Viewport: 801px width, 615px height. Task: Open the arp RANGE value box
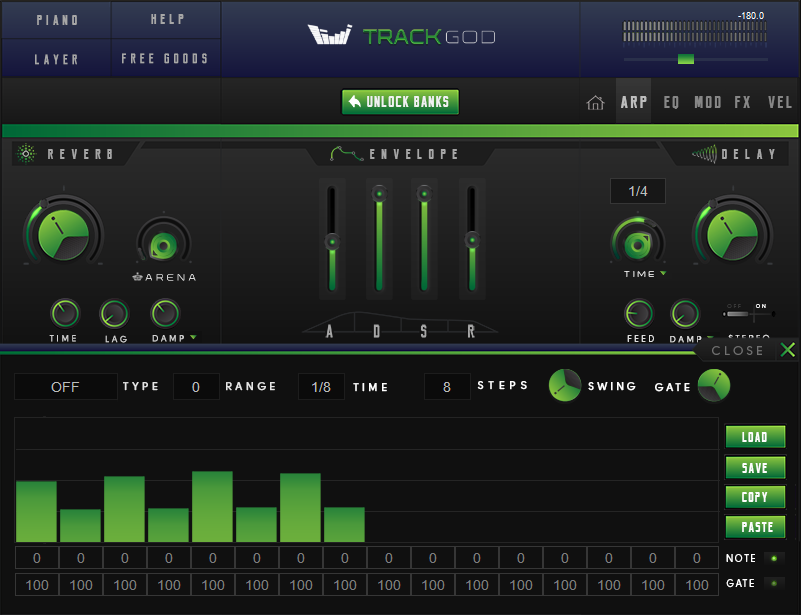196,387
